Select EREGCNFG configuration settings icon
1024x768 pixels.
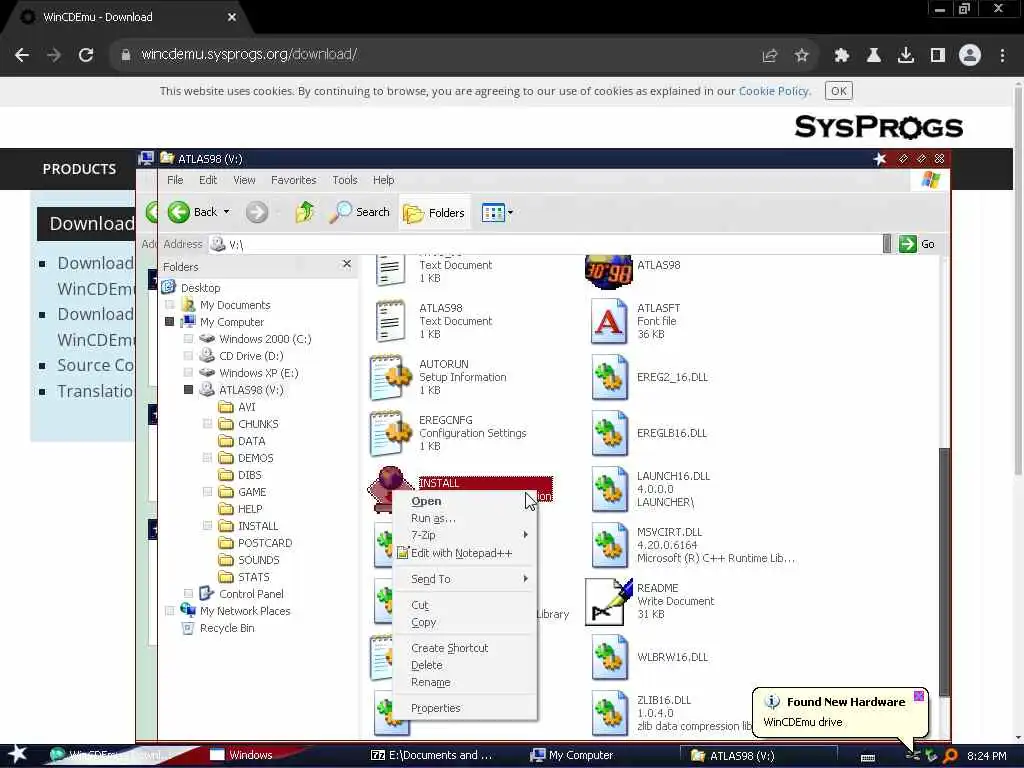(x=390, y=433)
